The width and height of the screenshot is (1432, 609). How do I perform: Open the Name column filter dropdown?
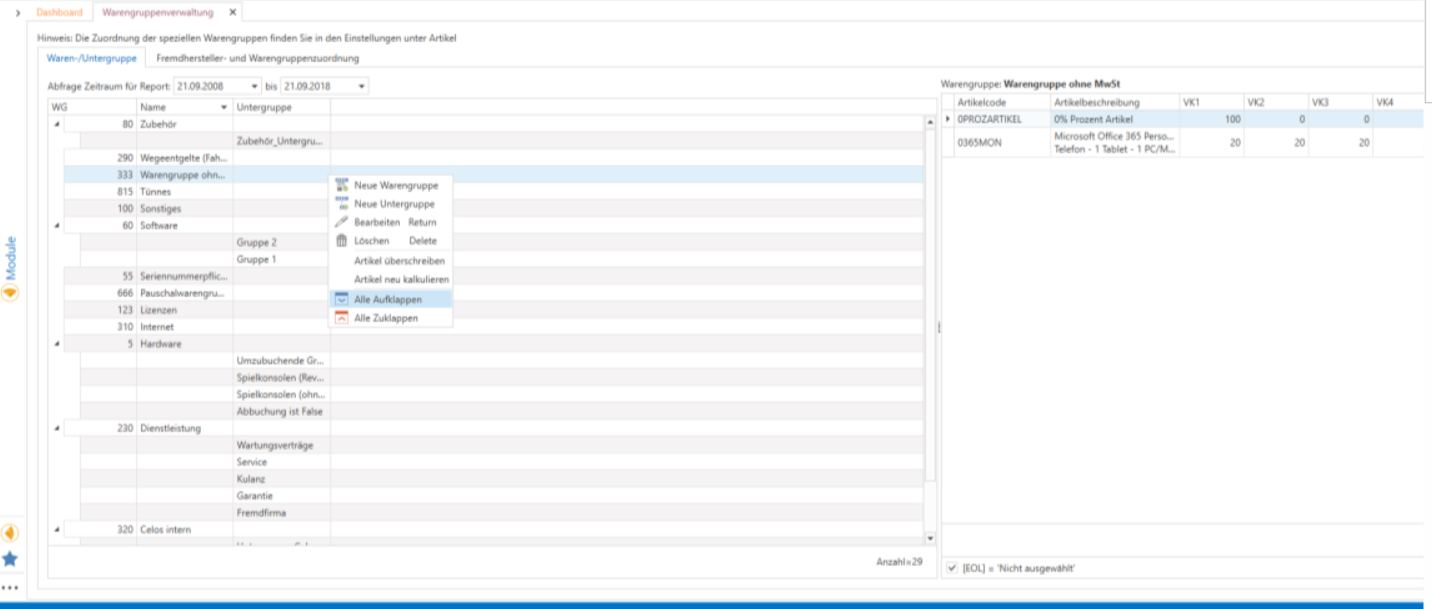(223, 107)
